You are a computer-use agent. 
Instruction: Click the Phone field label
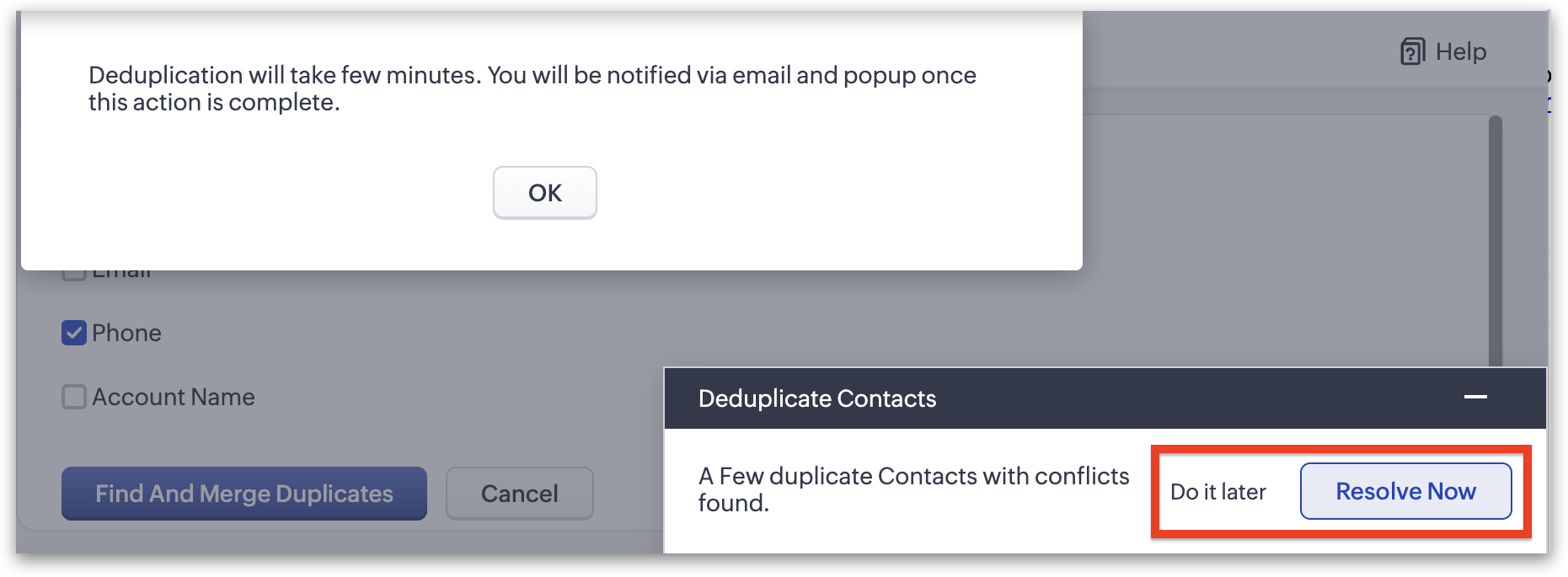point(126,333)
